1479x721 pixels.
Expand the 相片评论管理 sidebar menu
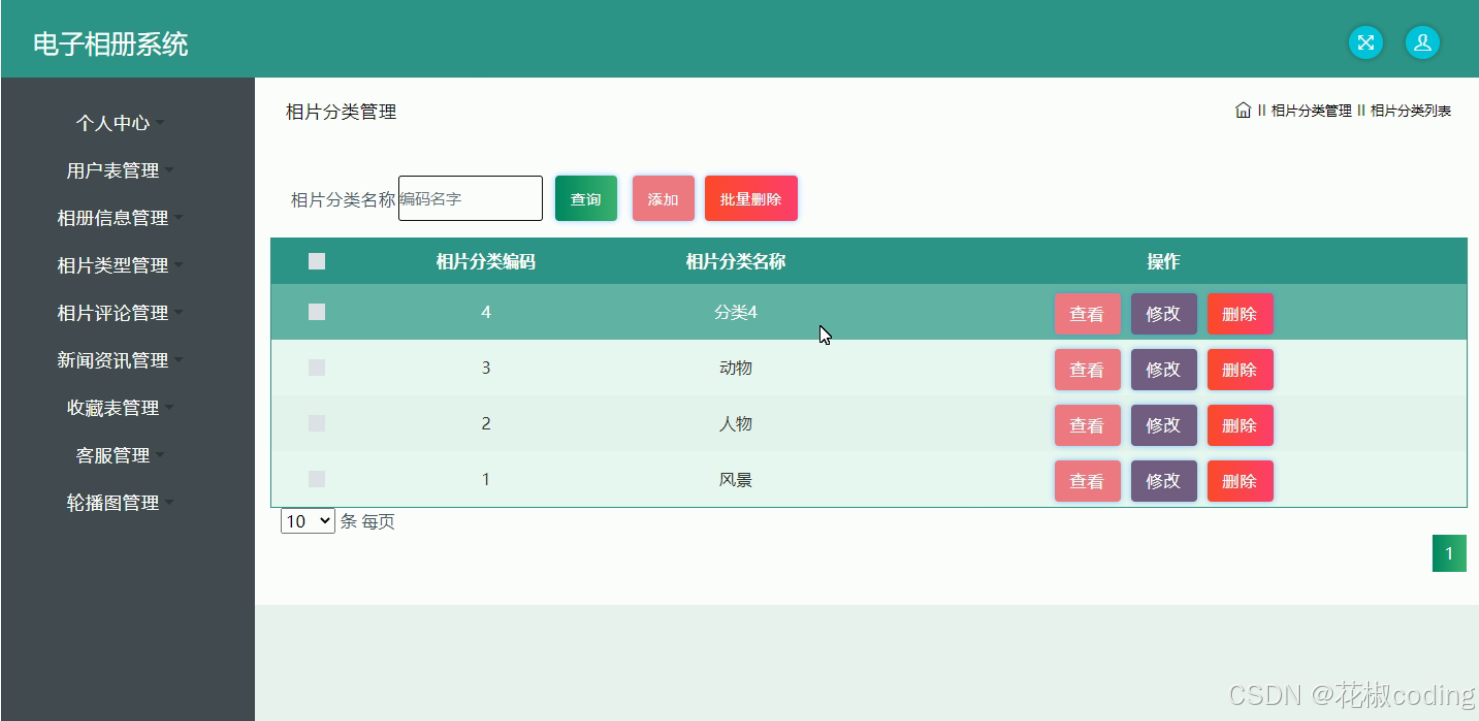point(119,313)
